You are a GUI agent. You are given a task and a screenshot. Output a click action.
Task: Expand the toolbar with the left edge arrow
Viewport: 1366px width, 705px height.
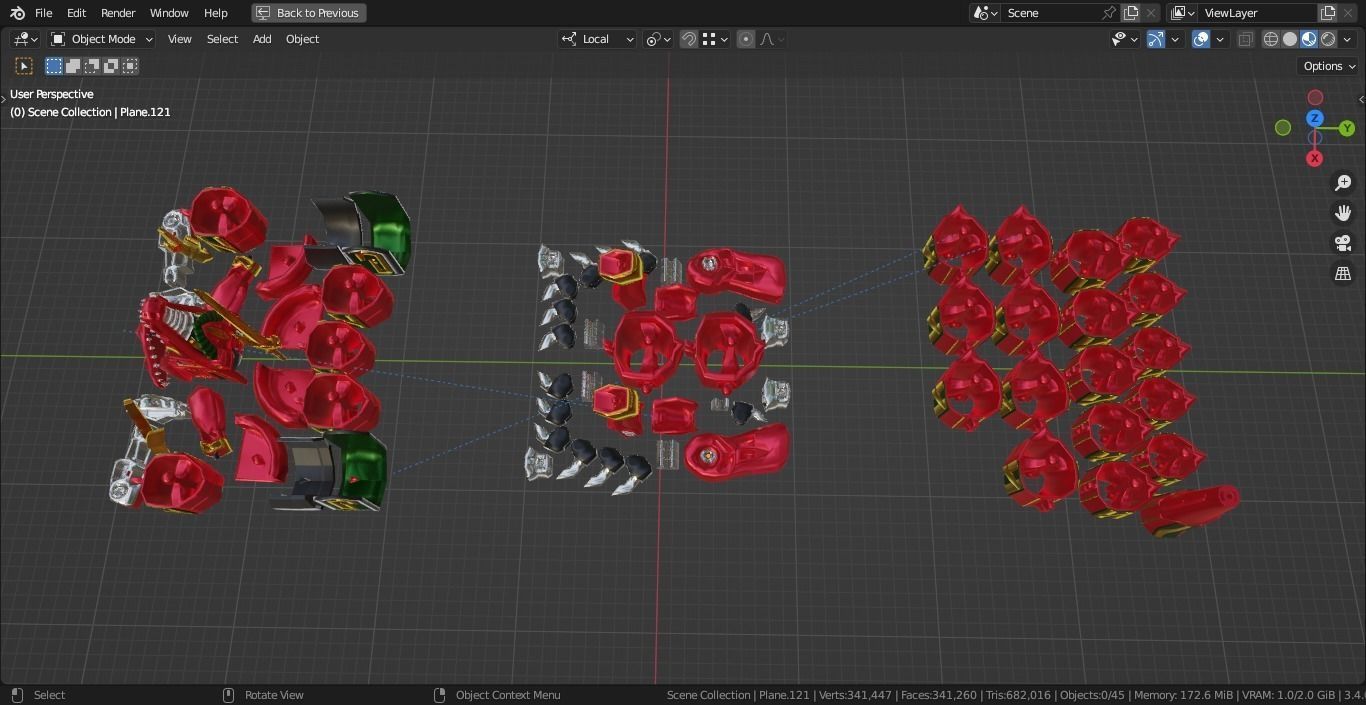tap(4, 99)
